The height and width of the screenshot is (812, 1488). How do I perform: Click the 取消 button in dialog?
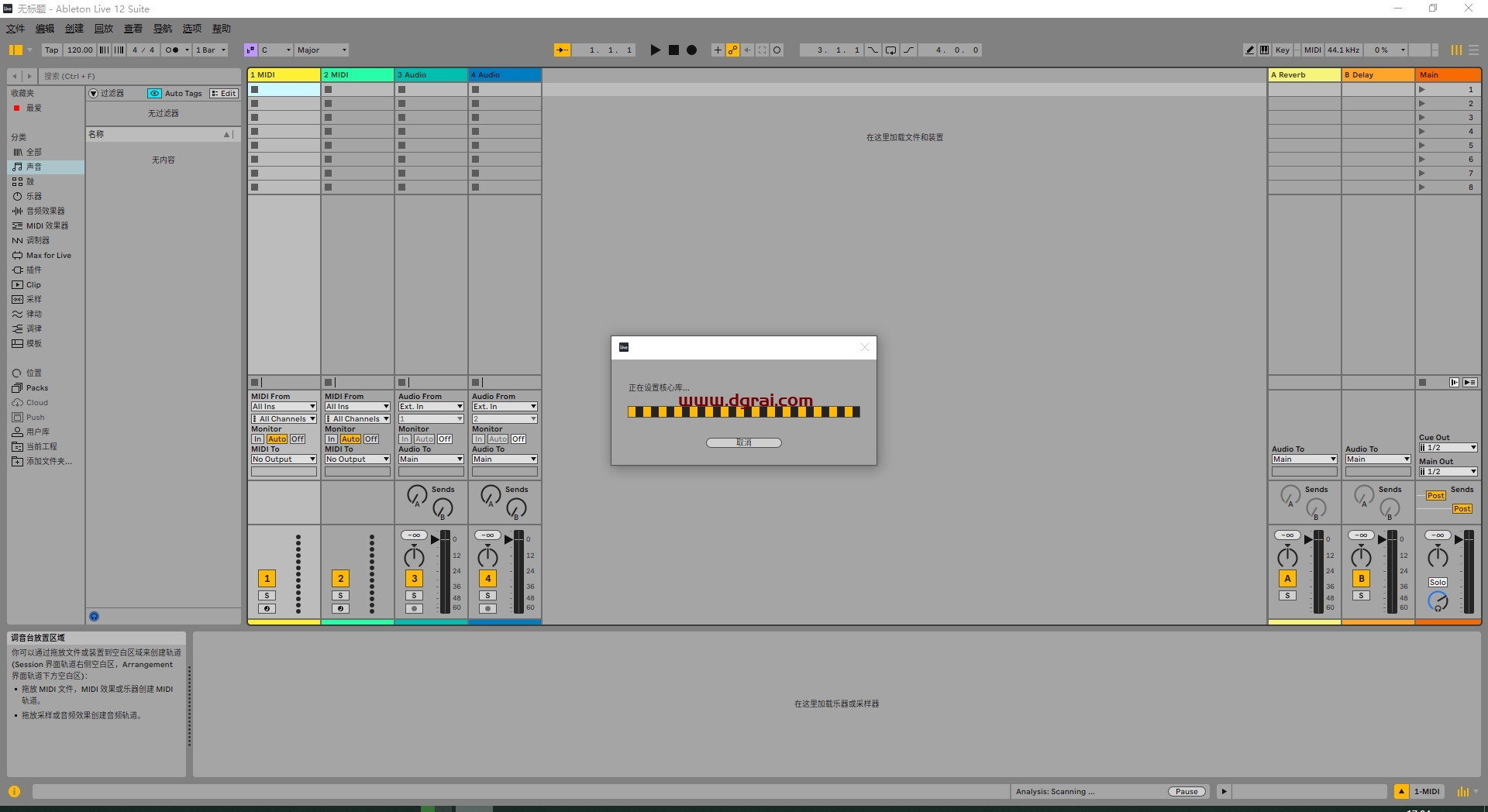point(744,442)
